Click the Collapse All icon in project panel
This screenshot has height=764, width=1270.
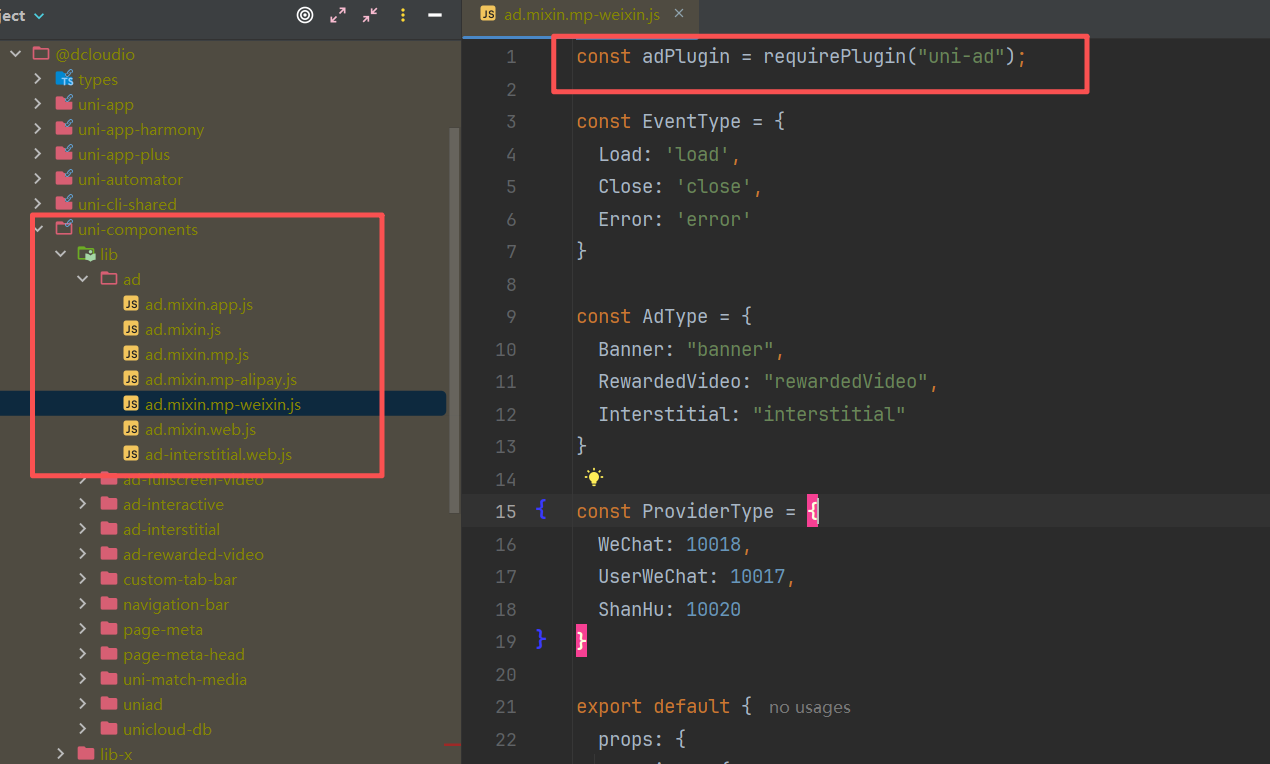click(370, 15)
